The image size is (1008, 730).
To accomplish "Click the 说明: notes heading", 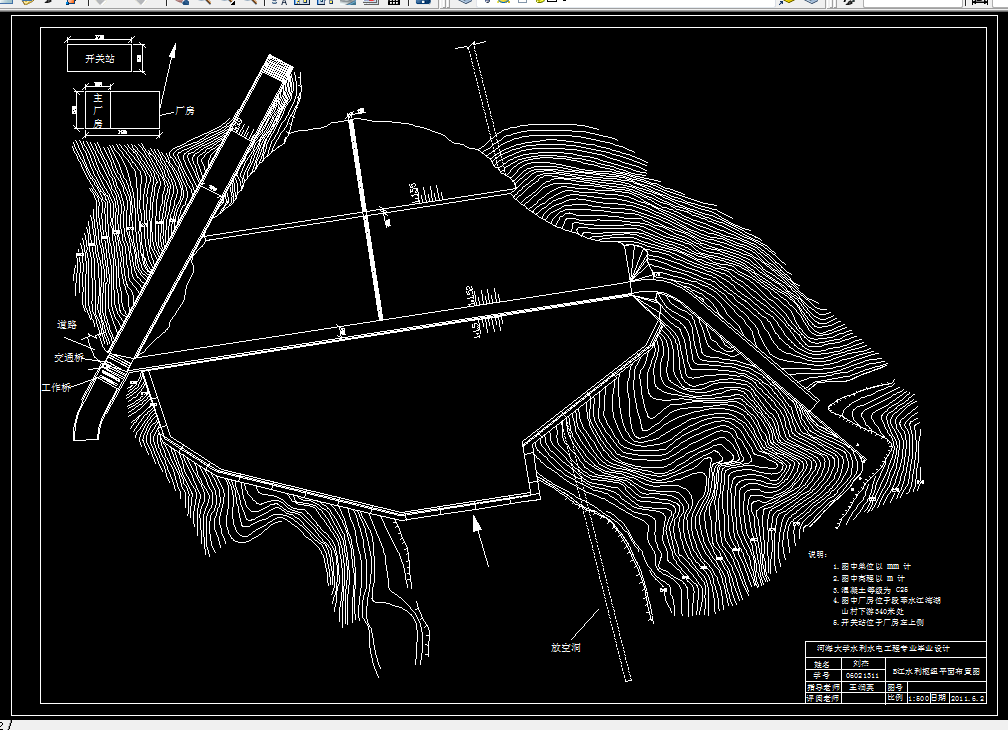I will [818, 554].
